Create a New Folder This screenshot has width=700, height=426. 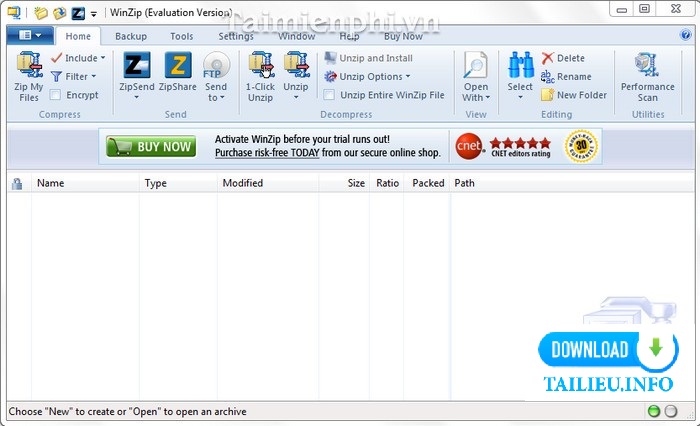(574, 95)
